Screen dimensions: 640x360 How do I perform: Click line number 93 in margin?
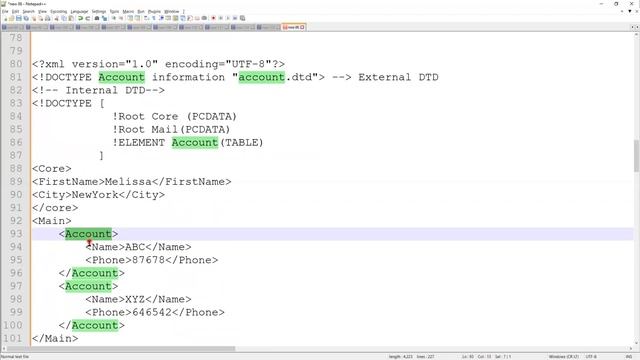[16, 234]
